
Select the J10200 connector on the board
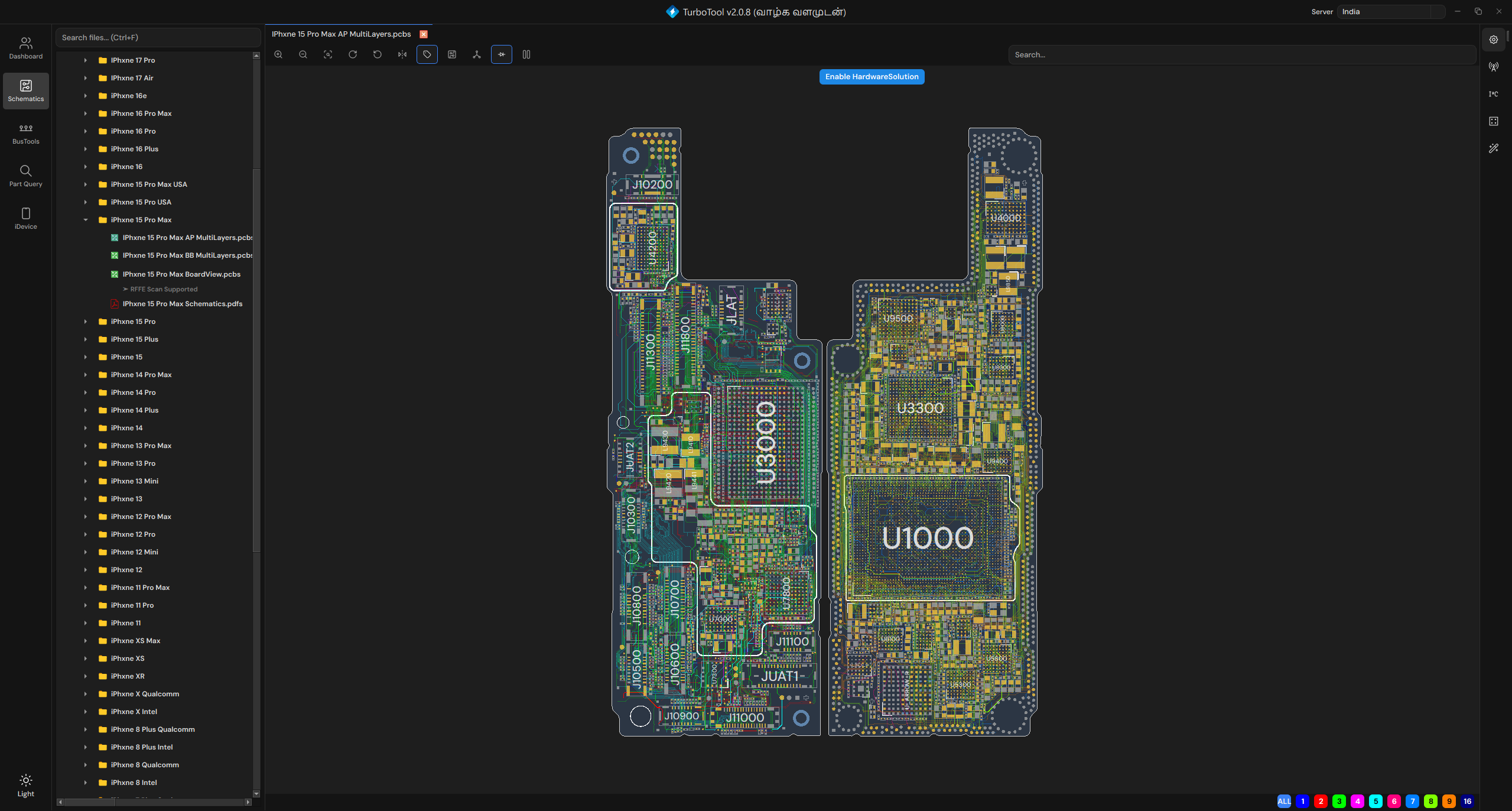[652, 184]
